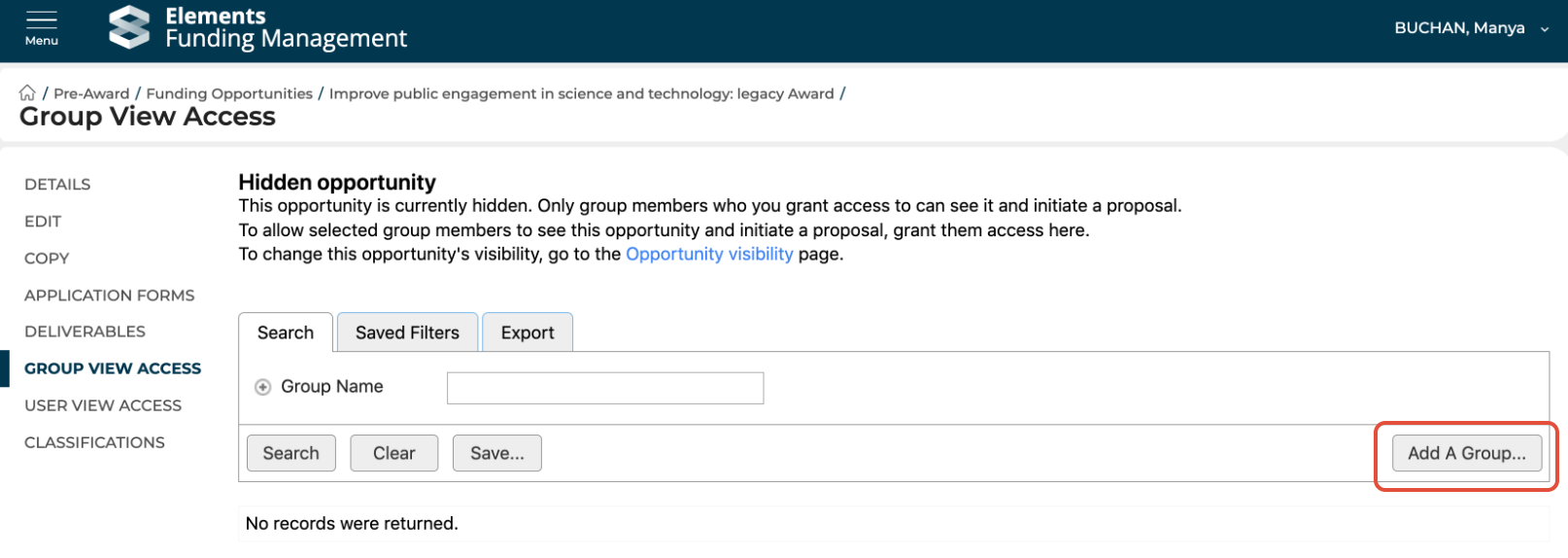Go to home via breadcrumb house icon
The image size is (1568, 558).
pyautogui.click(x=27, y=93)
